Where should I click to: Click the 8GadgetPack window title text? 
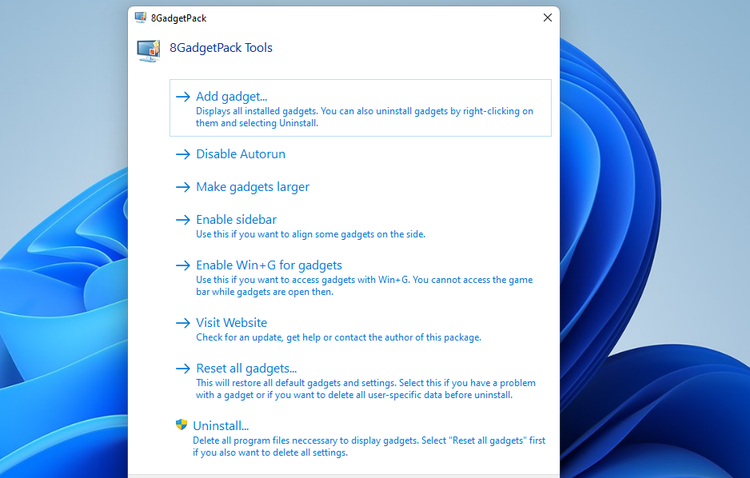coord(178,18)
